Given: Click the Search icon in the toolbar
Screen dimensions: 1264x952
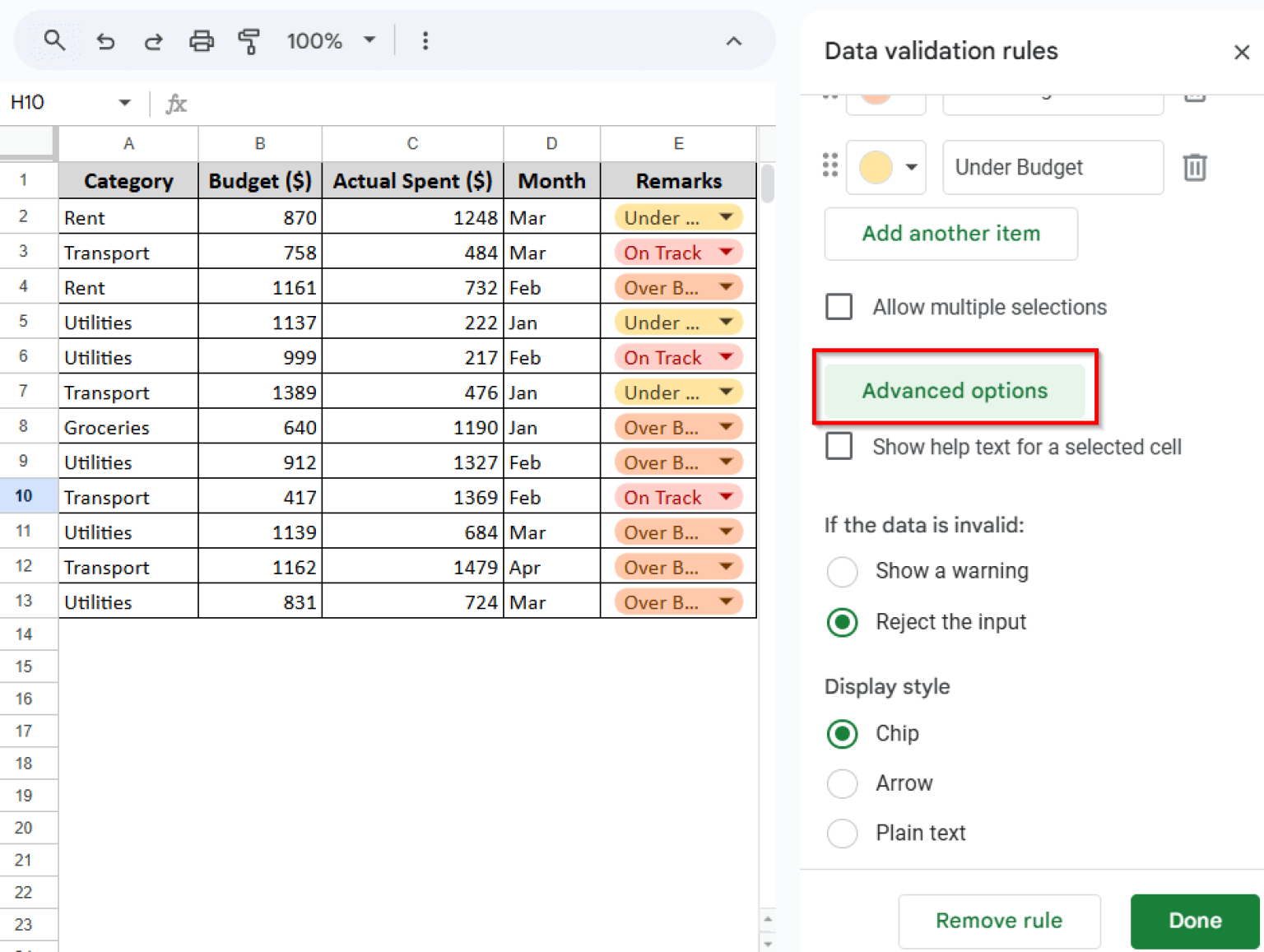Looking at the screenshot, I should click(x=54, y=40).
